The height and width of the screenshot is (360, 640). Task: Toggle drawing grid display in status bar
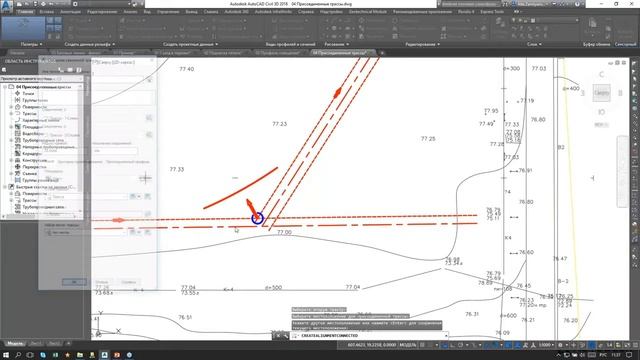click(423, 345)
